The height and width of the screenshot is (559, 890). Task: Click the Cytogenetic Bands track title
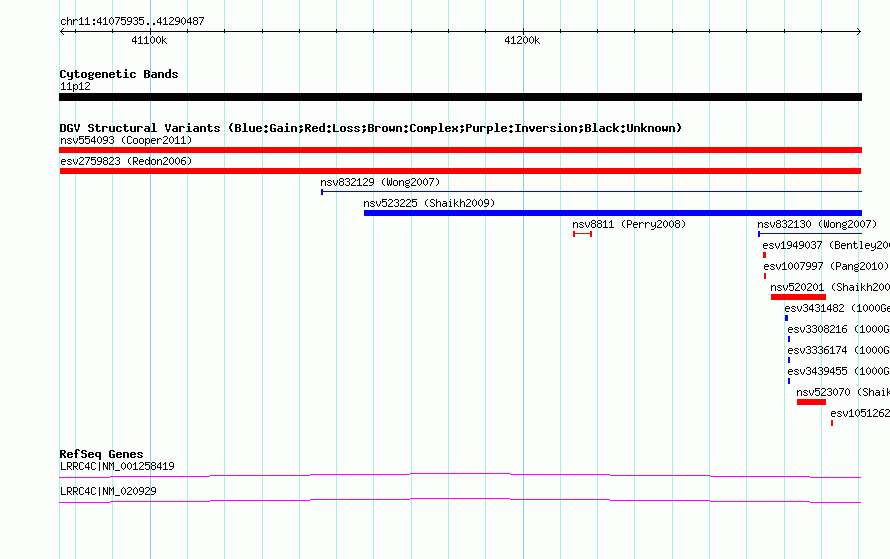[x=119, y=74]
